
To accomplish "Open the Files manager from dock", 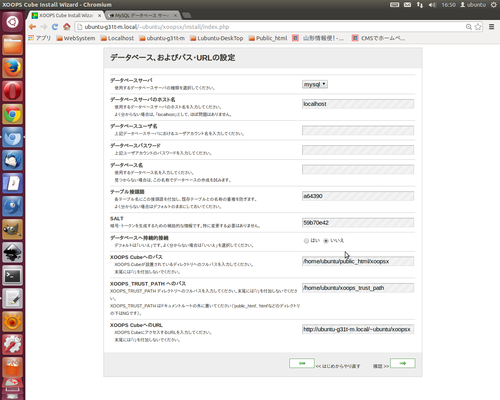I will (13, 45).
